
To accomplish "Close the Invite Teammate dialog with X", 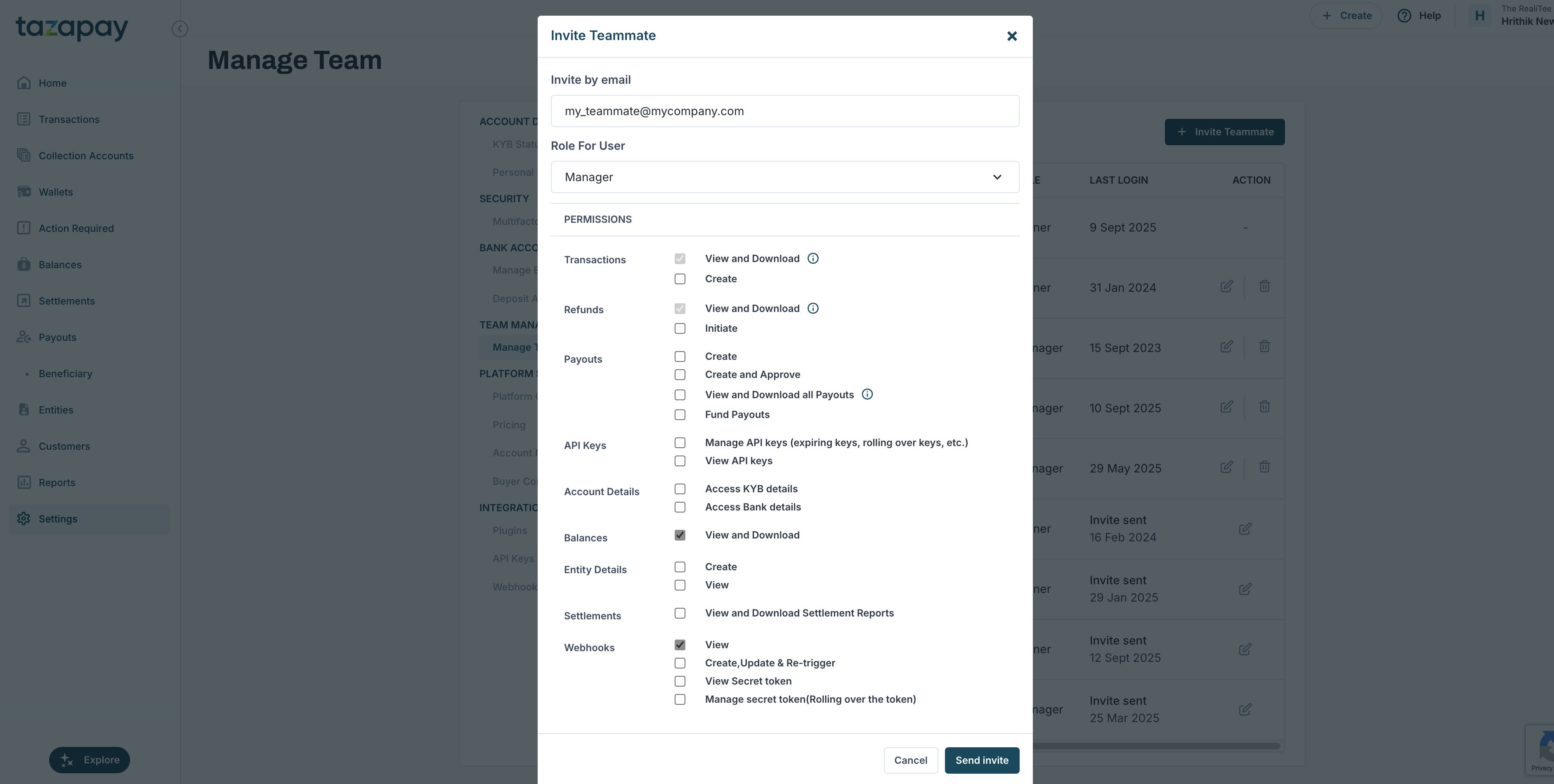I will (x=1012, y=36).
